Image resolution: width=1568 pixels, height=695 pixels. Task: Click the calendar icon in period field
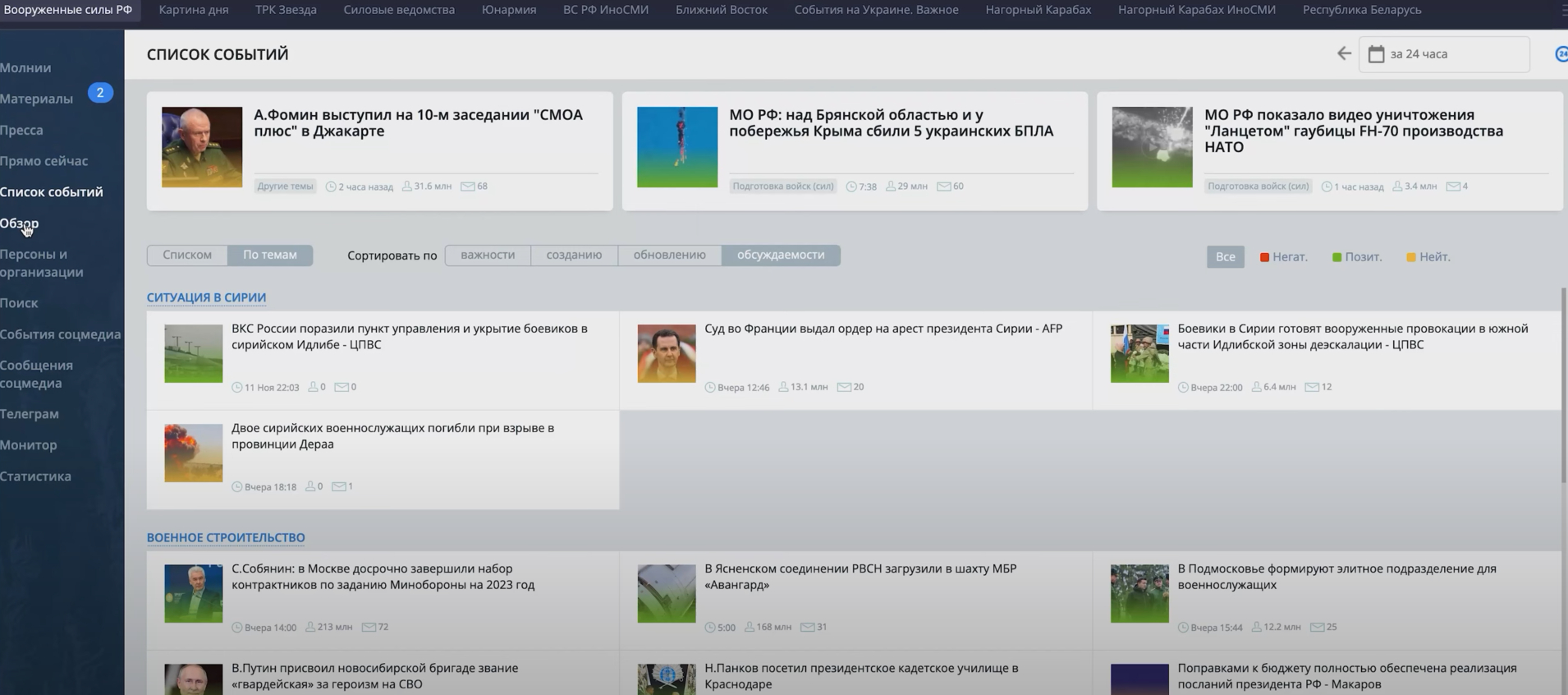pyautogui.click(x=1377, y=54)
